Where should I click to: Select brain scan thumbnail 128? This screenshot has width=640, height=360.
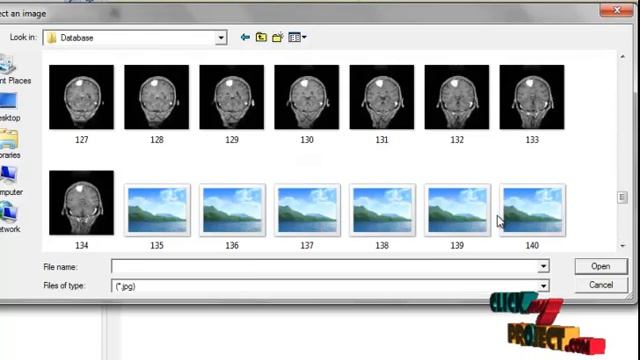157,97
